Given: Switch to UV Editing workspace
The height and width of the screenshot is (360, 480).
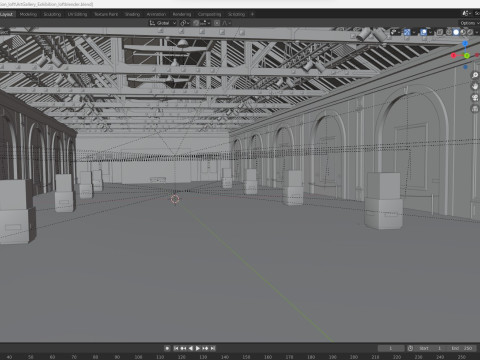Looking at the screenshot, I should pos(77,14).
